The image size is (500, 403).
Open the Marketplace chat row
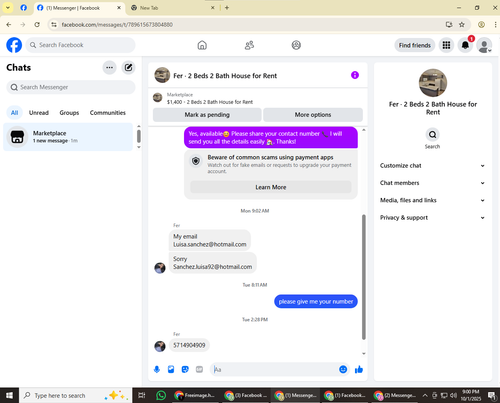tap(68, 137)
